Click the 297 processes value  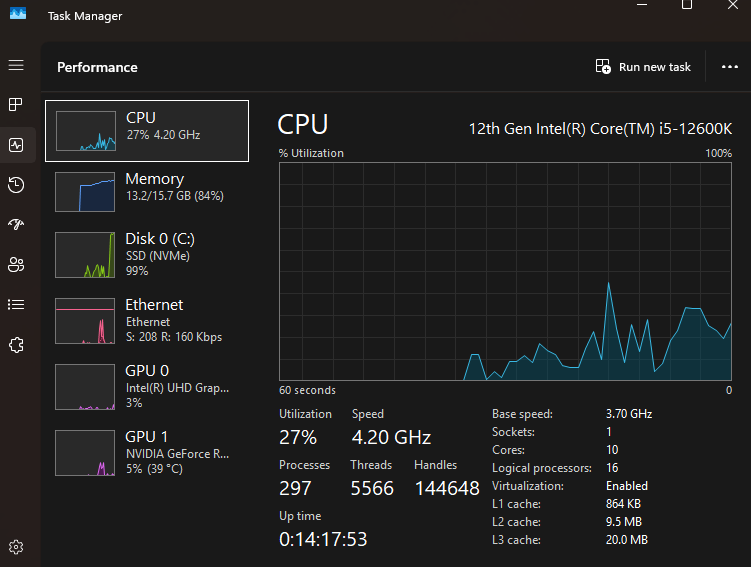[295, 488]
